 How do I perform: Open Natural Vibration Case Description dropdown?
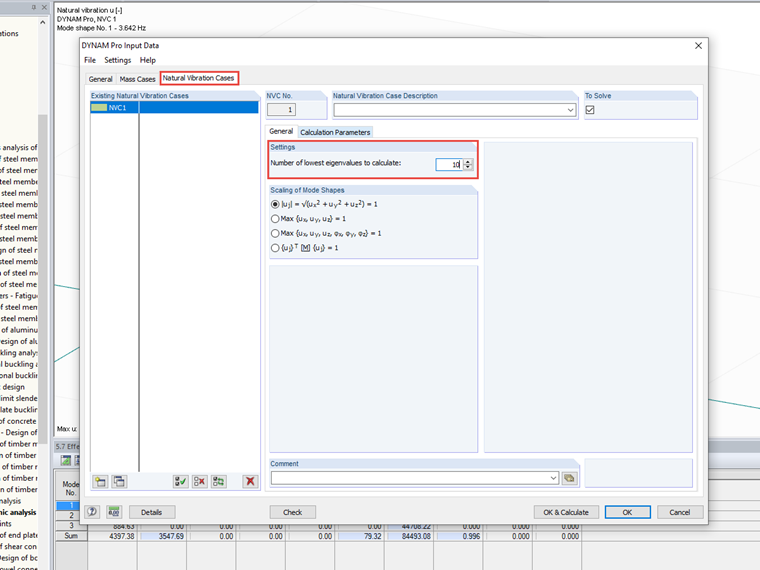point(570,110)
